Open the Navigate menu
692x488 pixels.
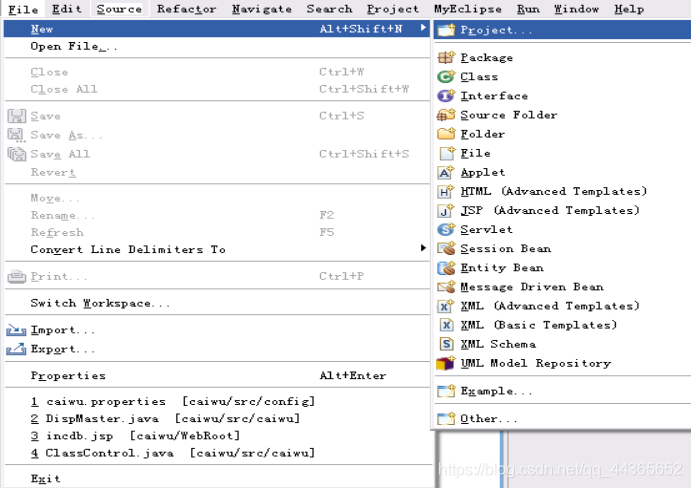pos(262,9)
